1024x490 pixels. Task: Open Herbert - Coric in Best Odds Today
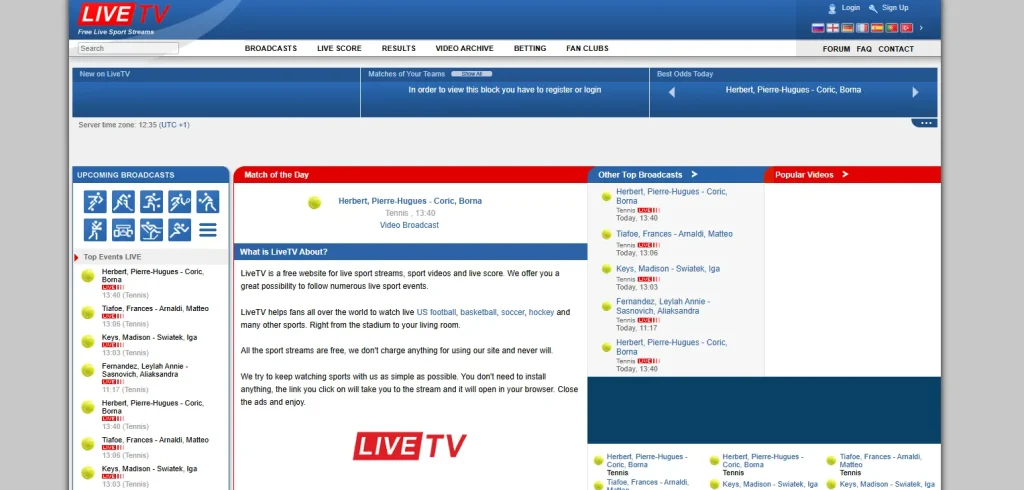(793, 90)
